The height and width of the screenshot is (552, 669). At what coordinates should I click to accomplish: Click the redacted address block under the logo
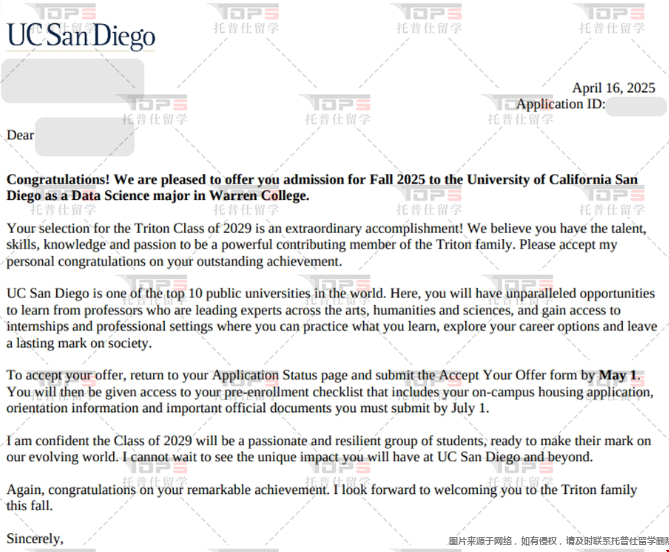pos(73,81)
